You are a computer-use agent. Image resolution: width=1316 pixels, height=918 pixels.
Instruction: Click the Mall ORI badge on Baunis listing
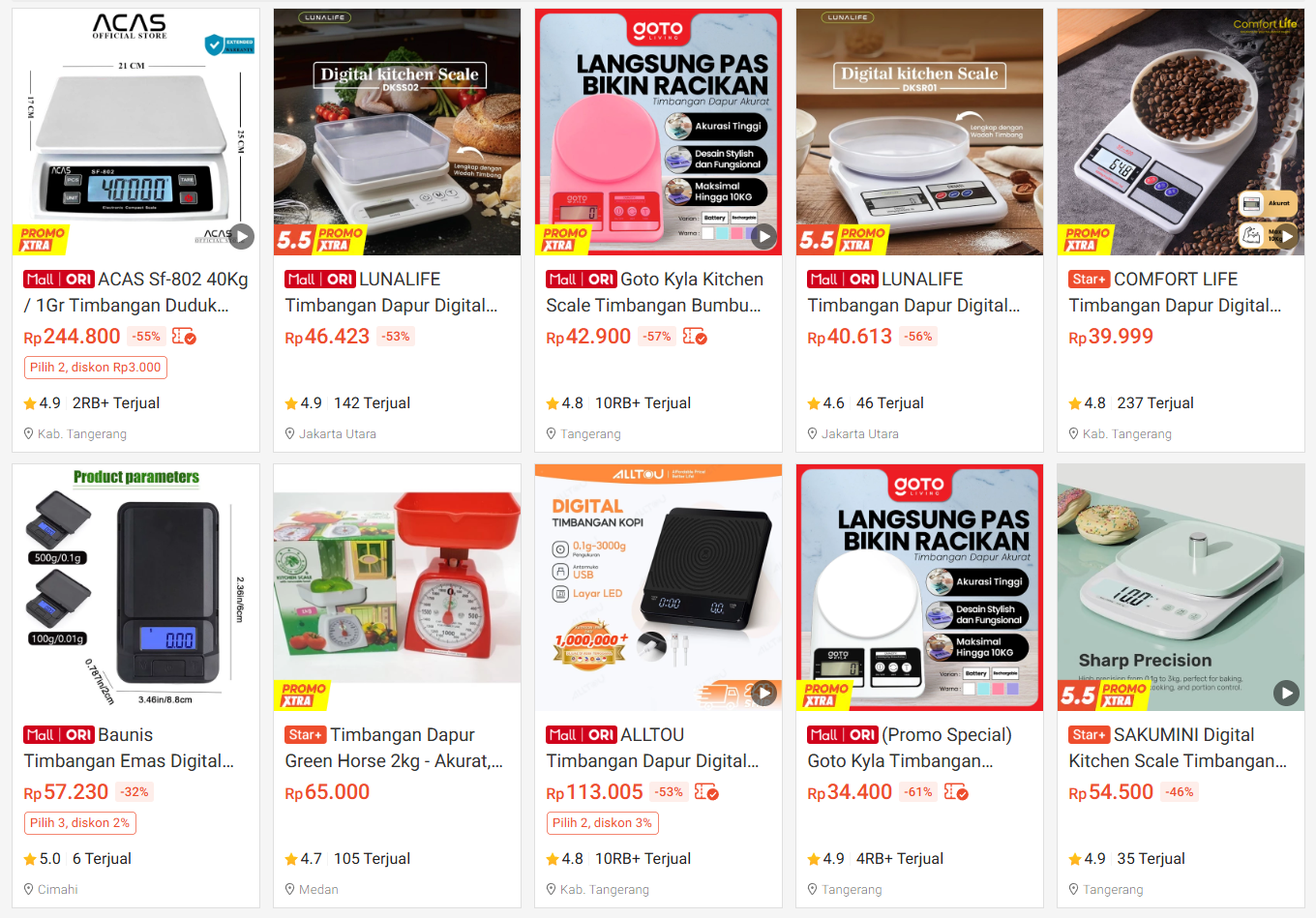(59, 735)
